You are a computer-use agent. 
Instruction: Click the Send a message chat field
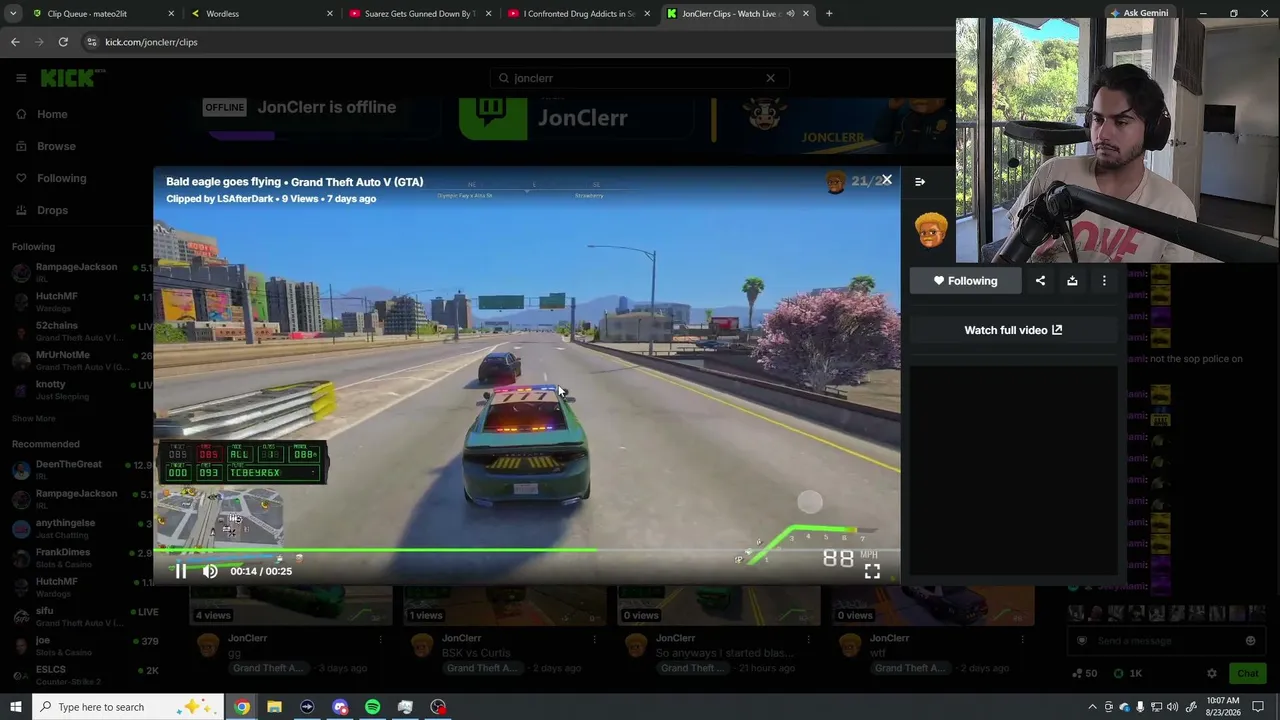click(1165, 641)
